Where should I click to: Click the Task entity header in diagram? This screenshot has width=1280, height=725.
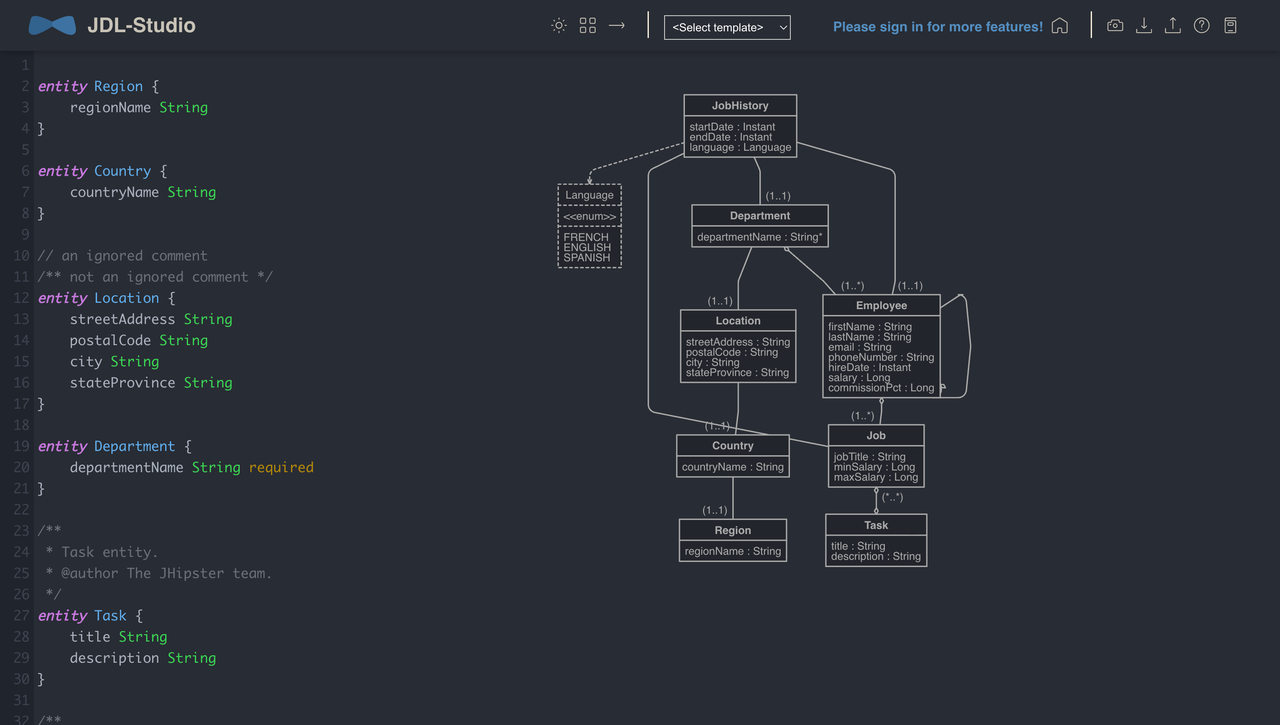pyautogui.click(x=876, y=525)
